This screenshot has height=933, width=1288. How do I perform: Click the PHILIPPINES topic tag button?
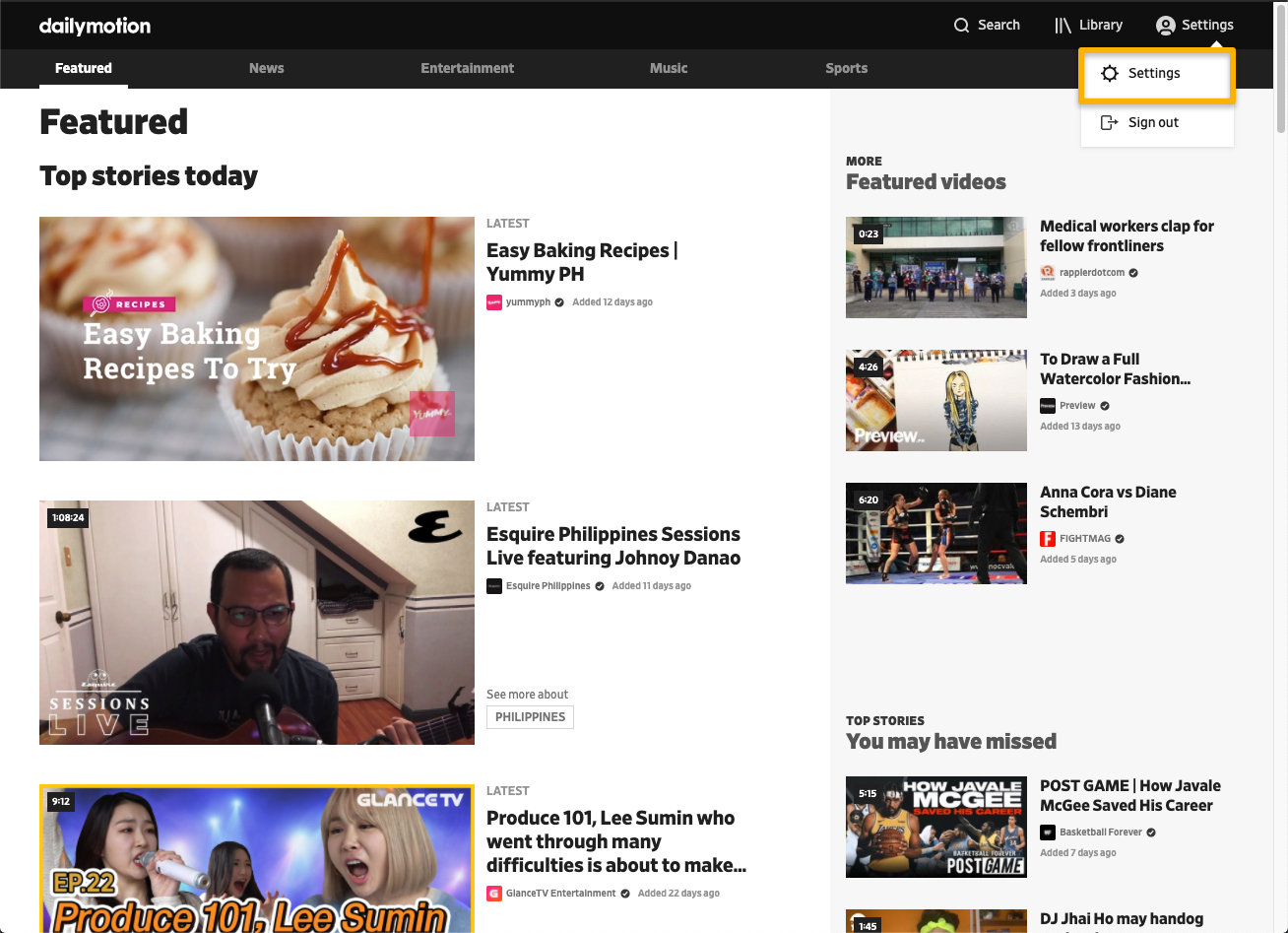530,717
